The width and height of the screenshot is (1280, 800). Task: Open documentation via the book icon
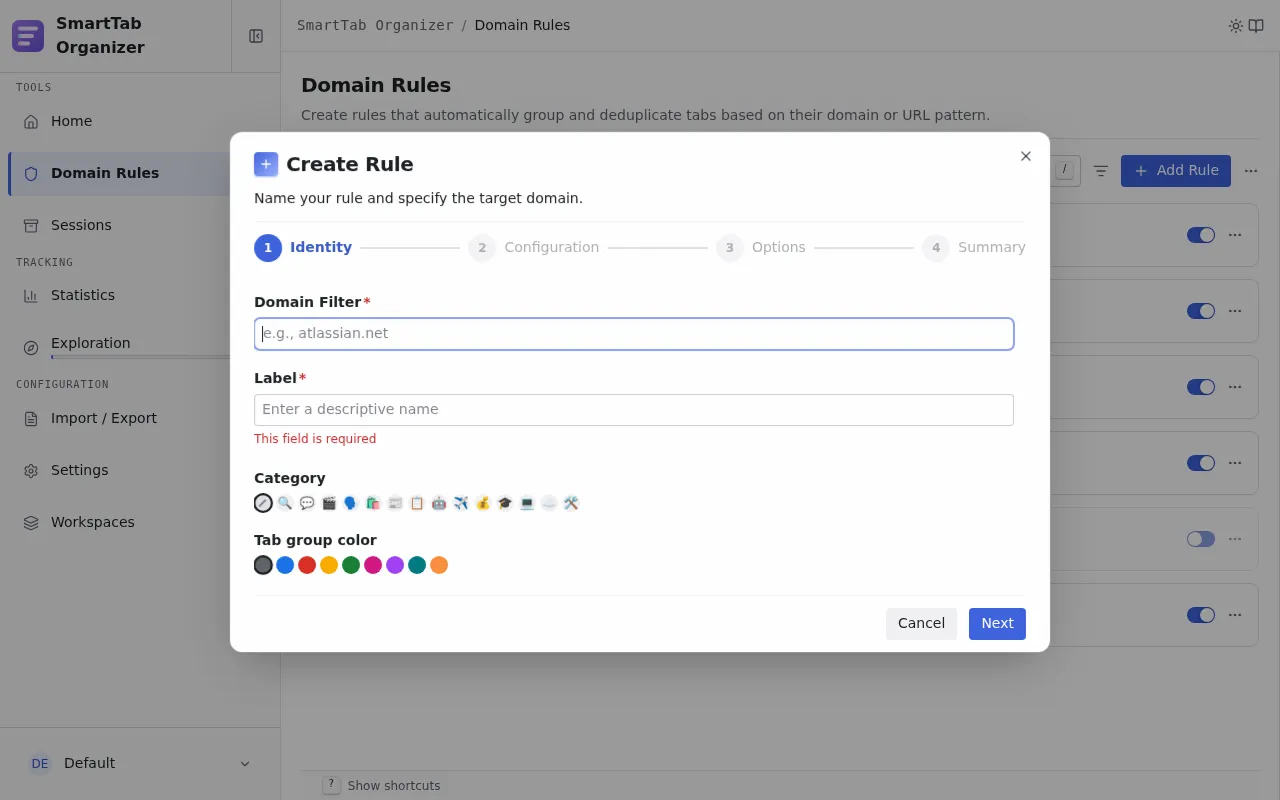1256,26
